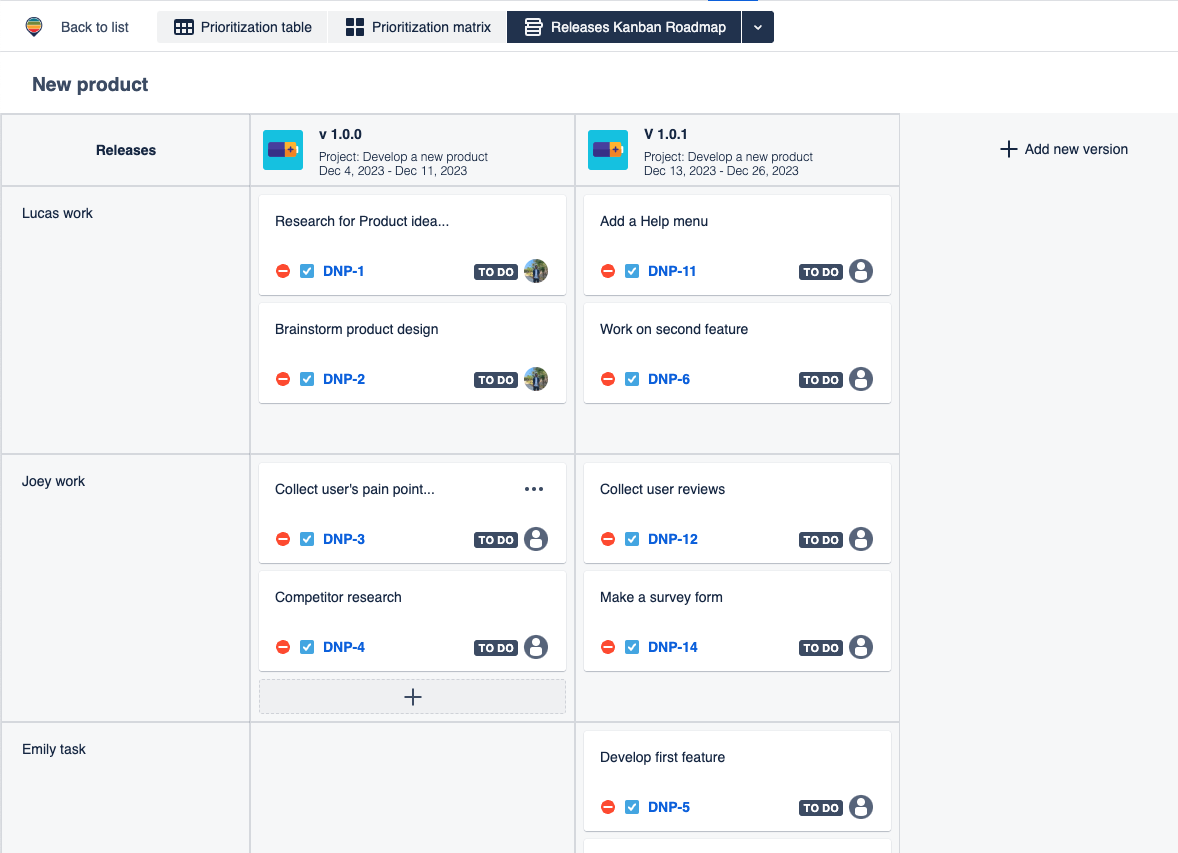Go Back to list
The height and width of the screenshot is (853, 1178).
pos(94,27)
